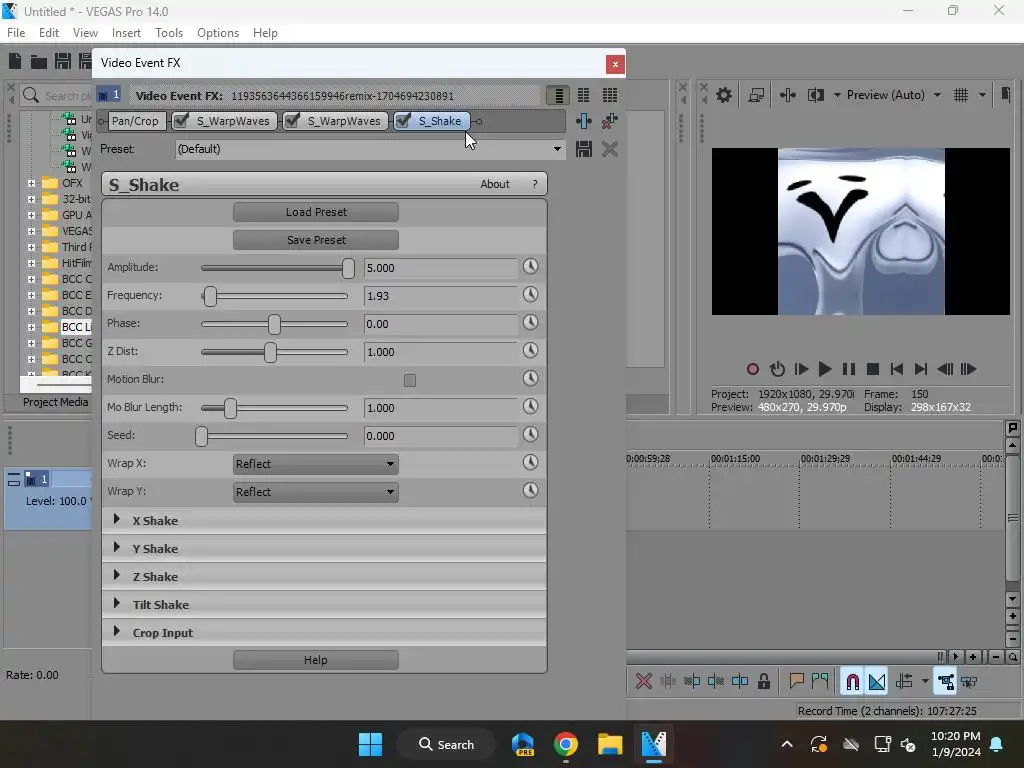
Task: Open the Wrap X Reflect dropdown
Action: pos(315,464)
